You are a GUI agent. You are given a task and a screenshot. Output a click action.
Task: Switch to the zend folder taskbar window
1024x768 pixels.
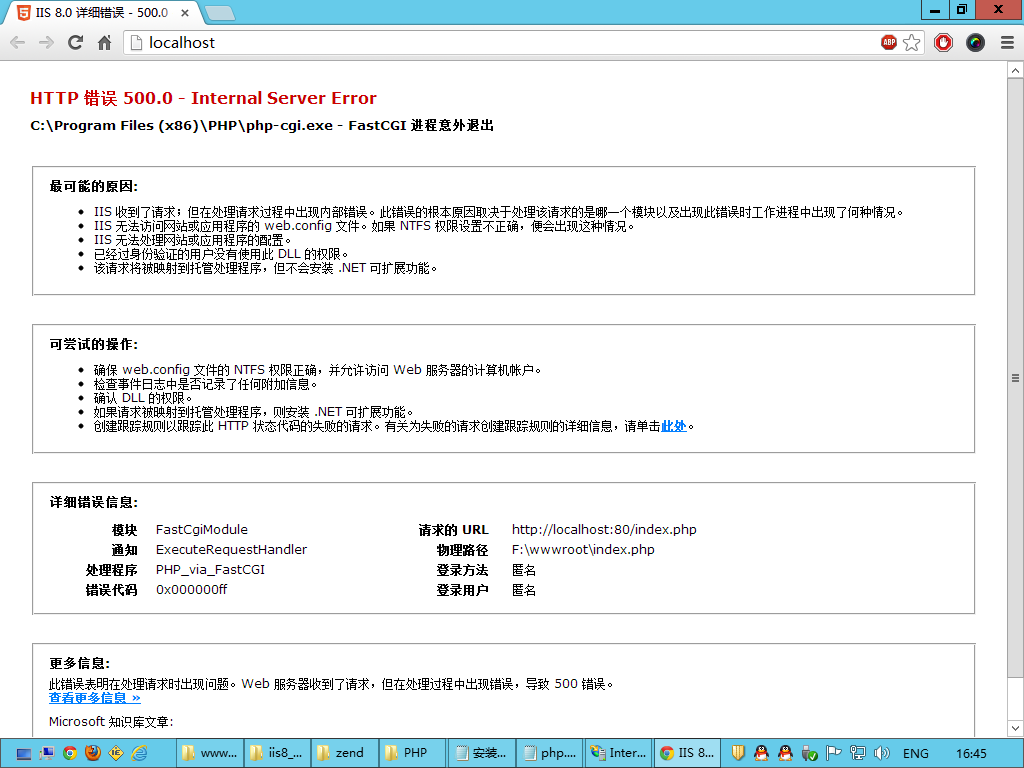[345, 753]
